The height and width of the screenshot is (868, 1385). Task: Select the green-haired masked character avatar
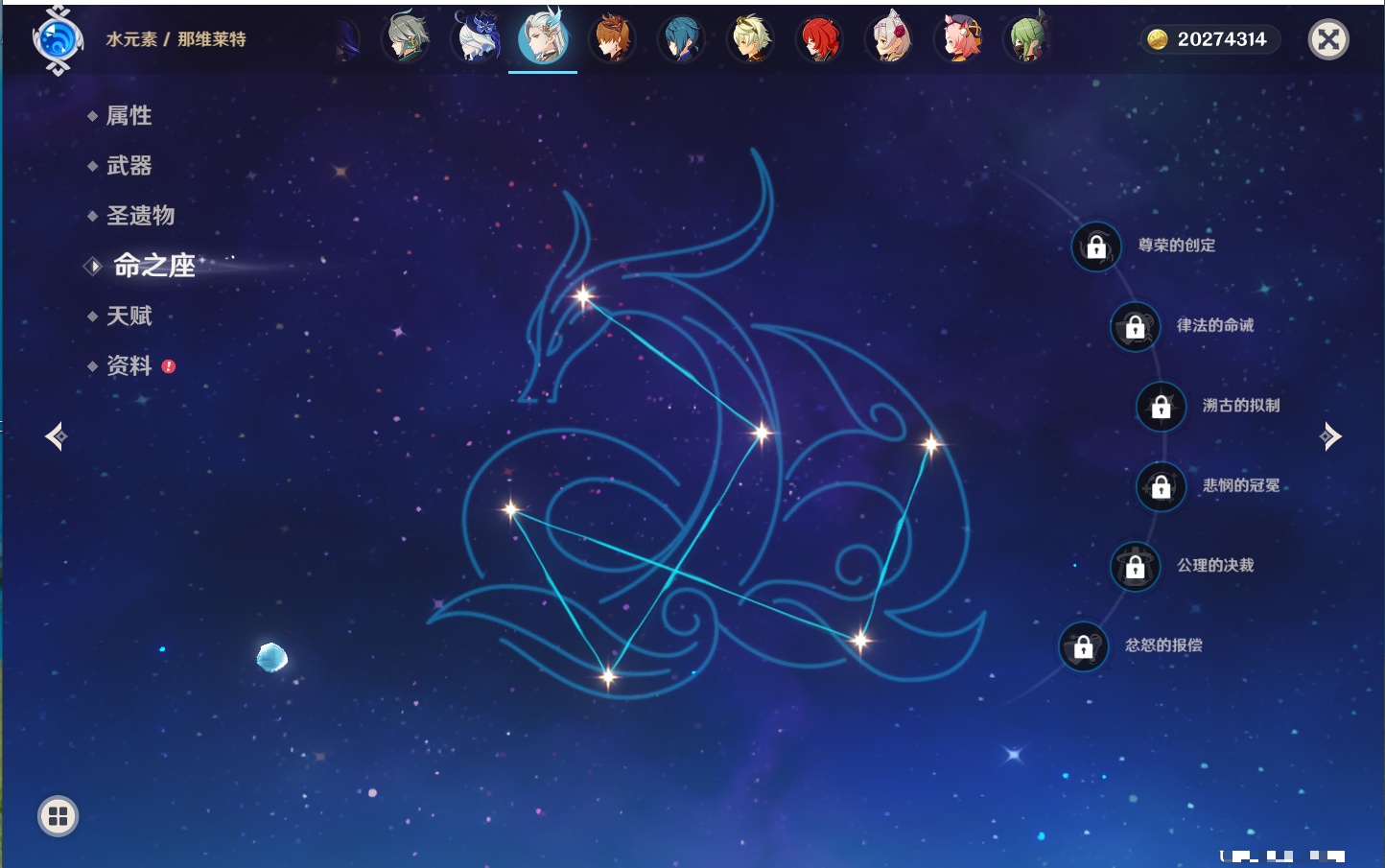pyautogui.click(x=1026, y=39)
